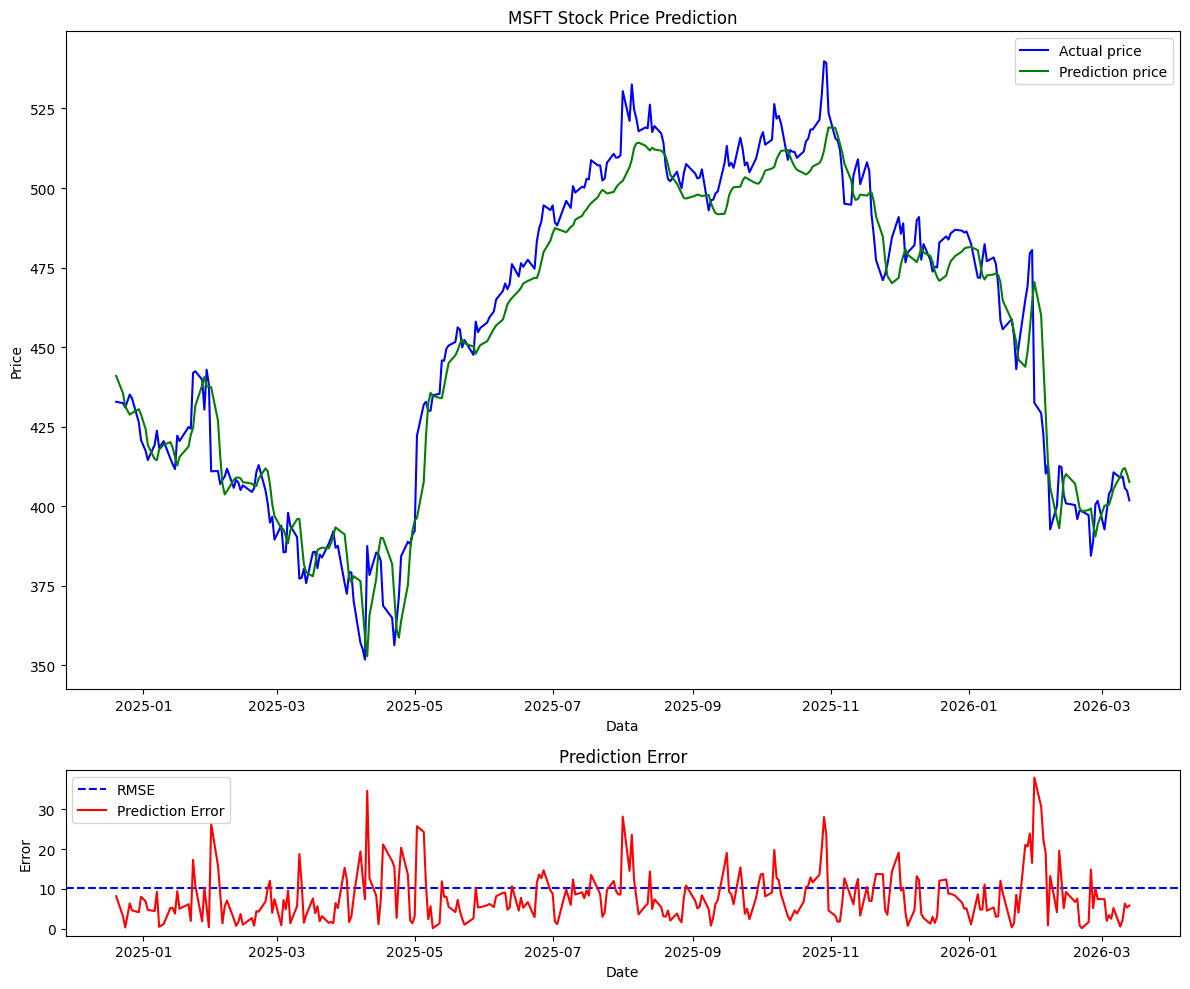1190x989 pixels.
Task: Click '2026-01' tick under the error chart
Action: pos(969,953)
